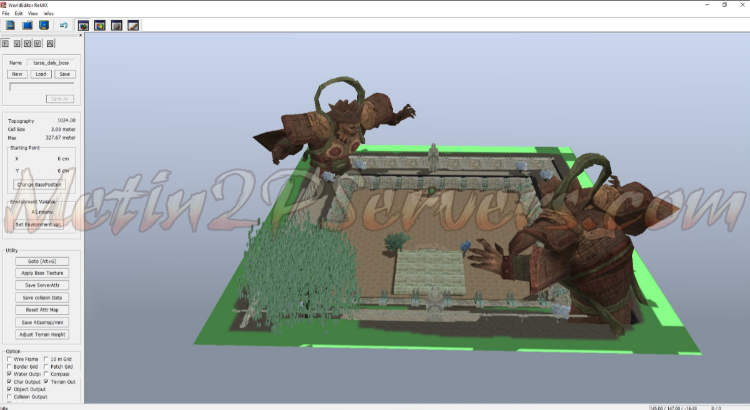The width and height of the screenshot is (750, 410).
Task: Click the window icon with a brush
Action: click(x=133, y=25)
